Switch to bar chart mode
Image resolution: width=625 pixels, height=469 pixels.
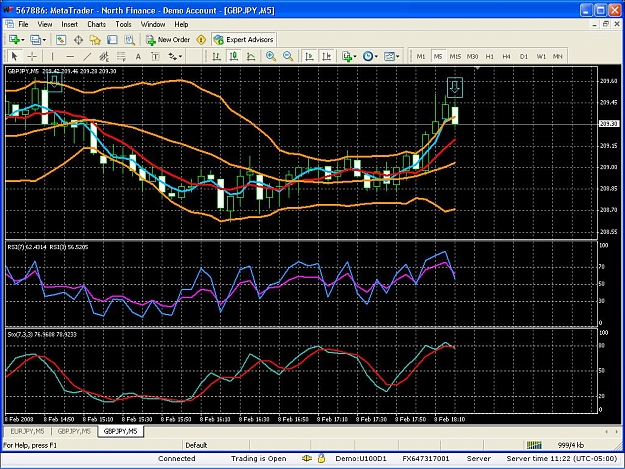pyautogui.click(x=216, y=56)
